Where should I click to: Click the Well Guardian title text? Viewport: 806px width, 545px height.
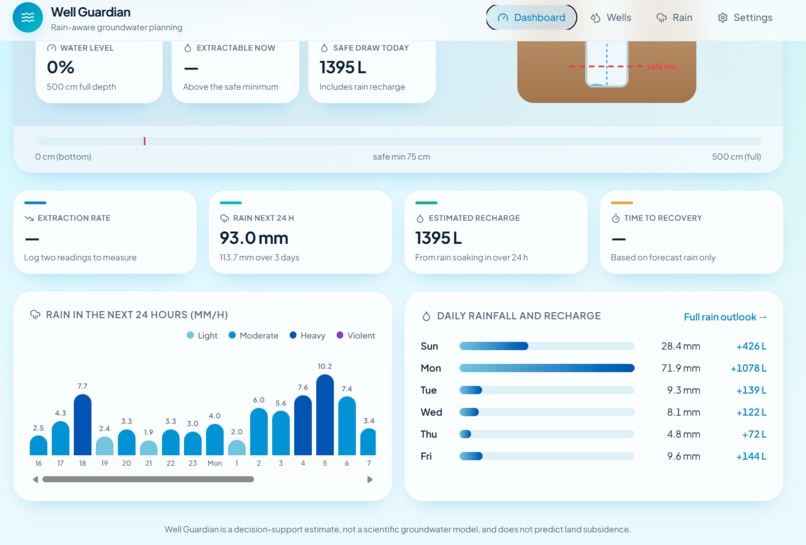pyautogui.click(x=90, y=12)
